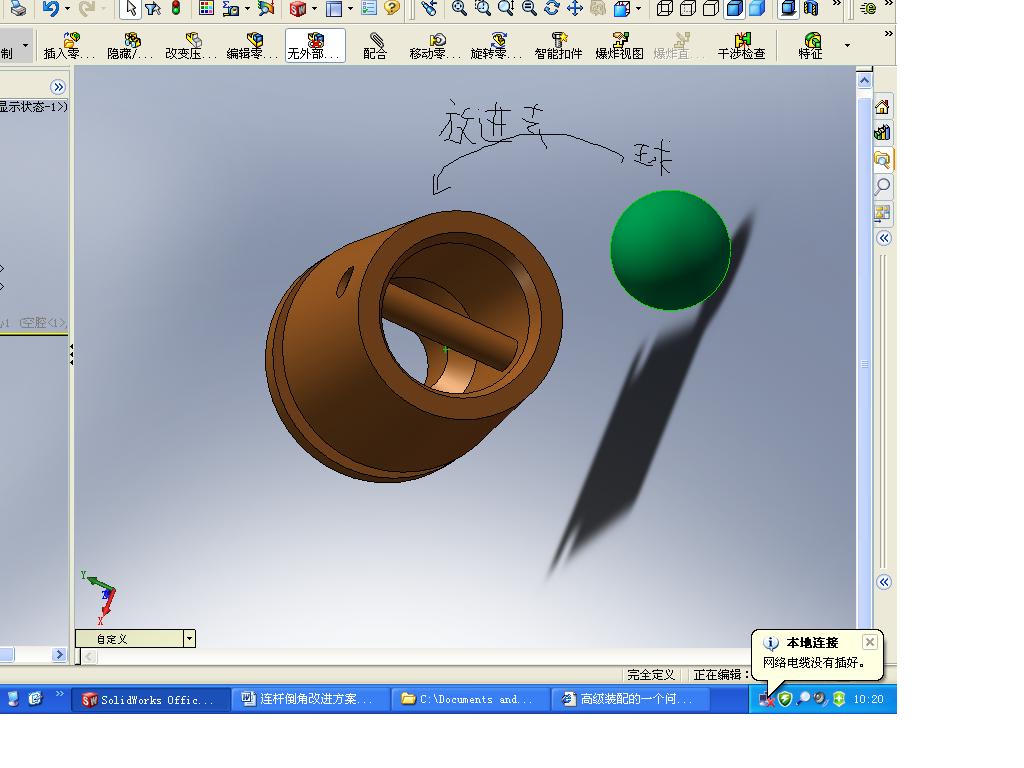Toggle the selection filter funnel icon

153,8
